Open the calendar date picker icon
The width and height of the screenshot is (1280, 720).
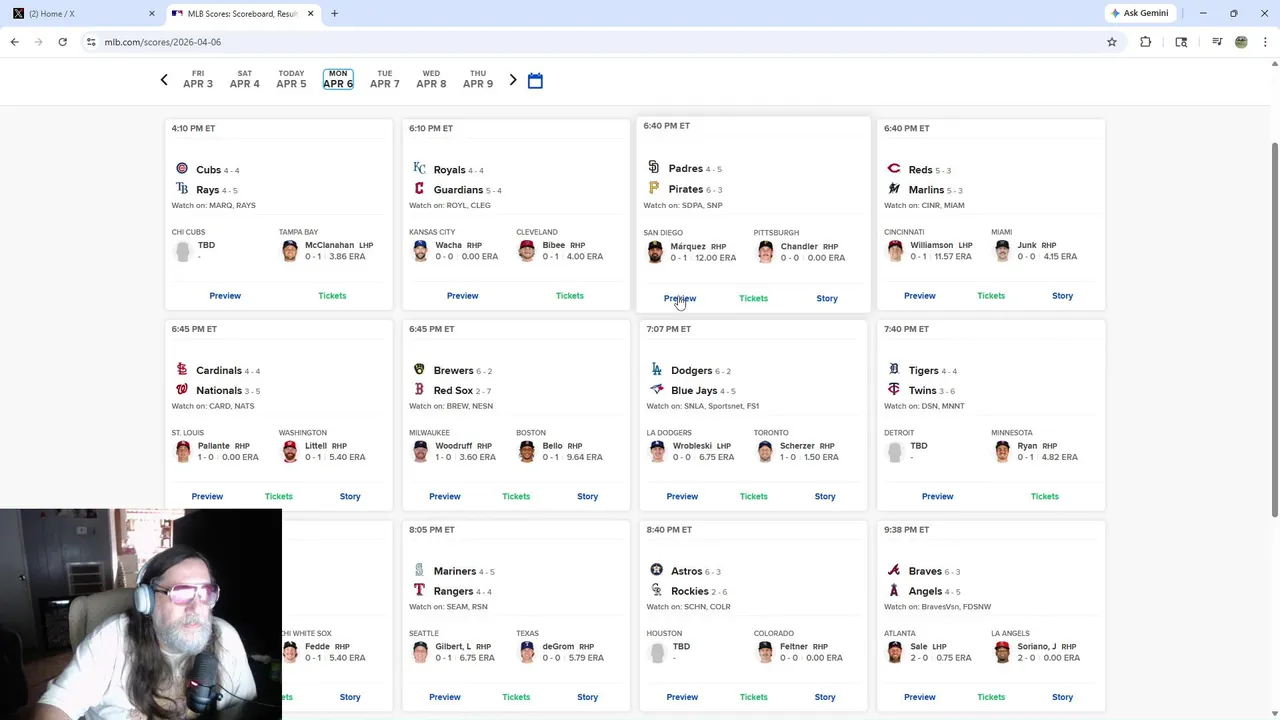pos(535,81)
